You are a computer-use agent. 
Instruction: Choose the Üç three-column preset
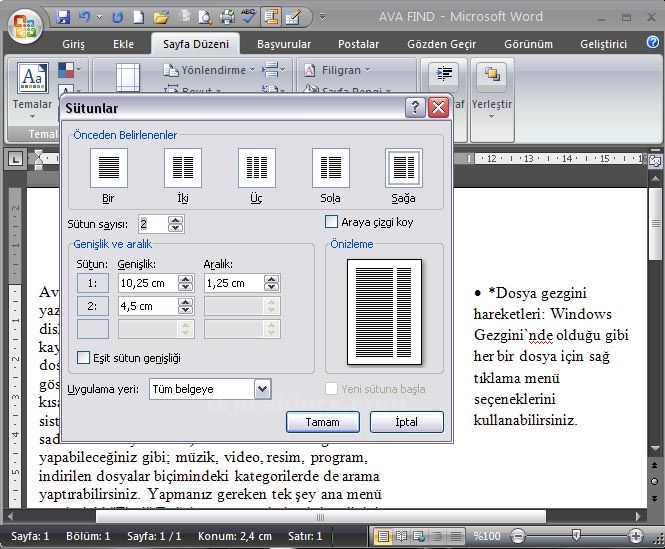pyautogui.click(x=257, y=168)
